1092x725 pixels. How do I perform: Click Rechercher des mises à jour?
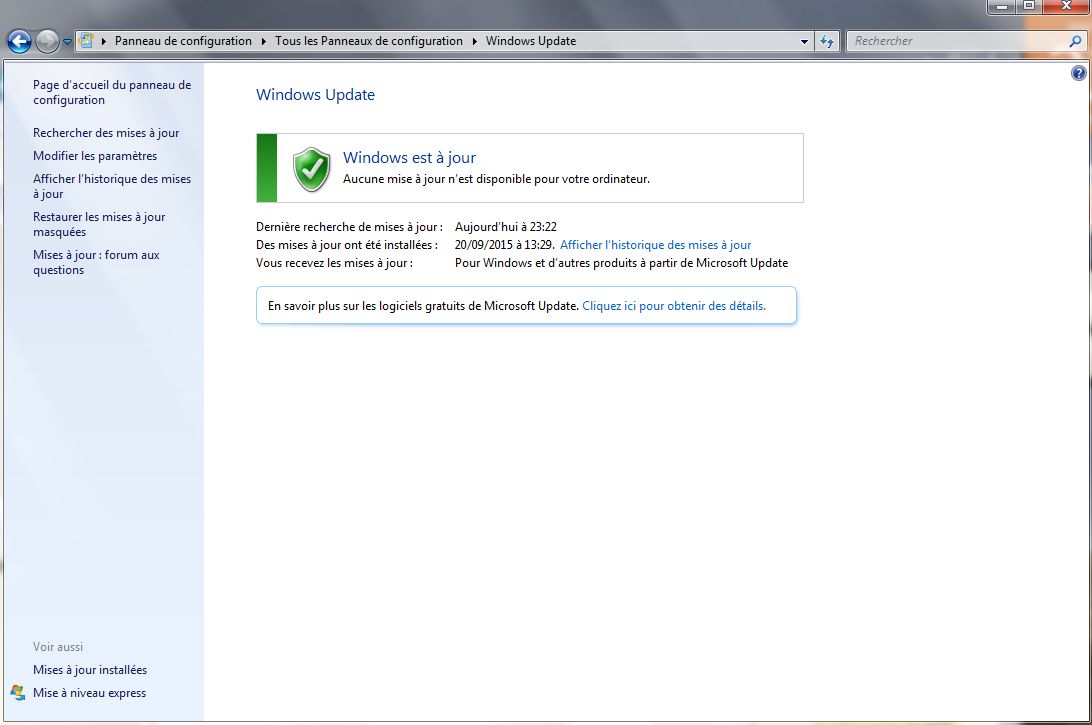[106, 133]
